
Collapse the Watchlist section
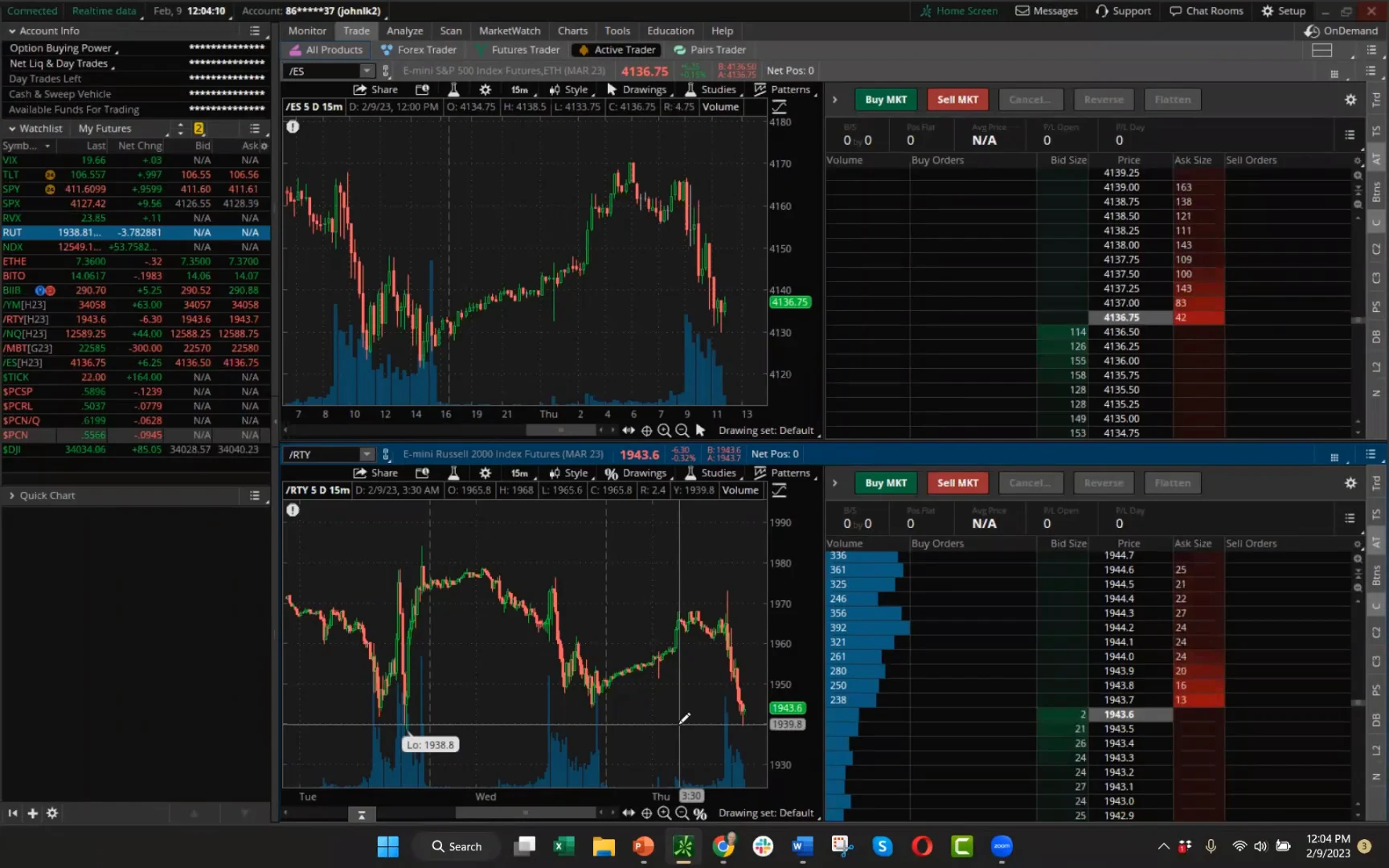coord(12,129)
